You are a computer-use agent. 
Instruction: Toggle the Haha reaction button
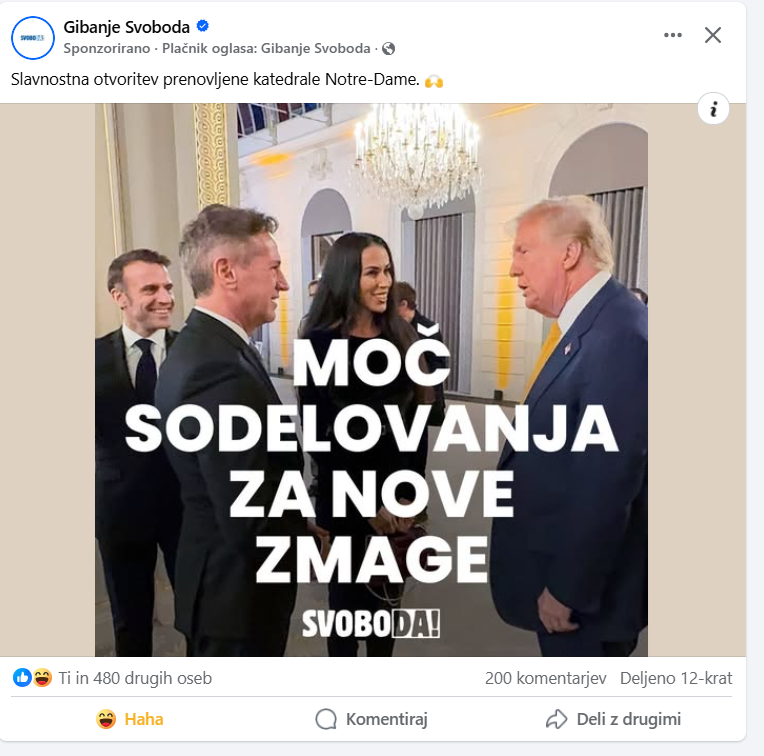[x=130, y=719]
